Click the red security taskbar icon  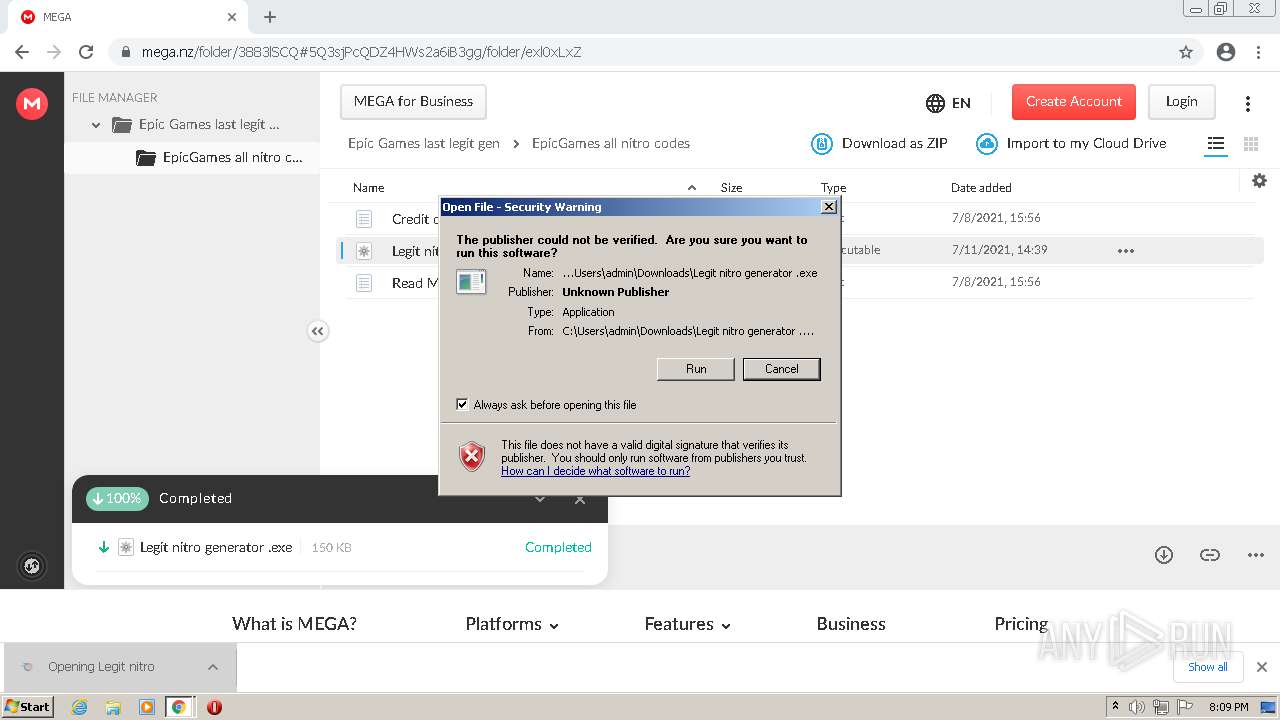[214, 707]
